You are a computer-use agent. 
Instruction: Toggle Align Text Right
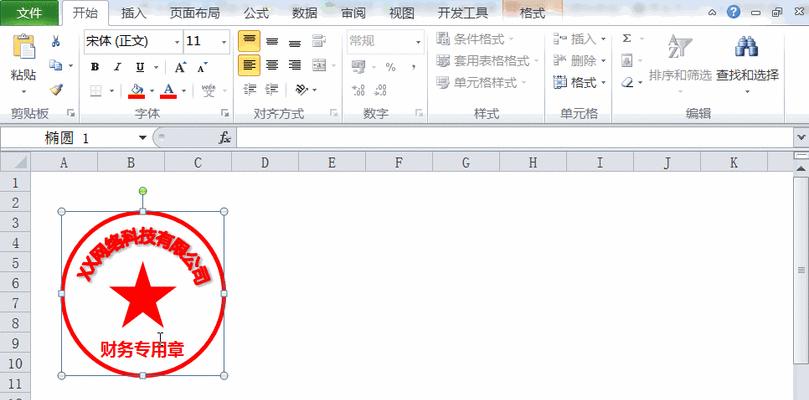(x=295, y=66)
